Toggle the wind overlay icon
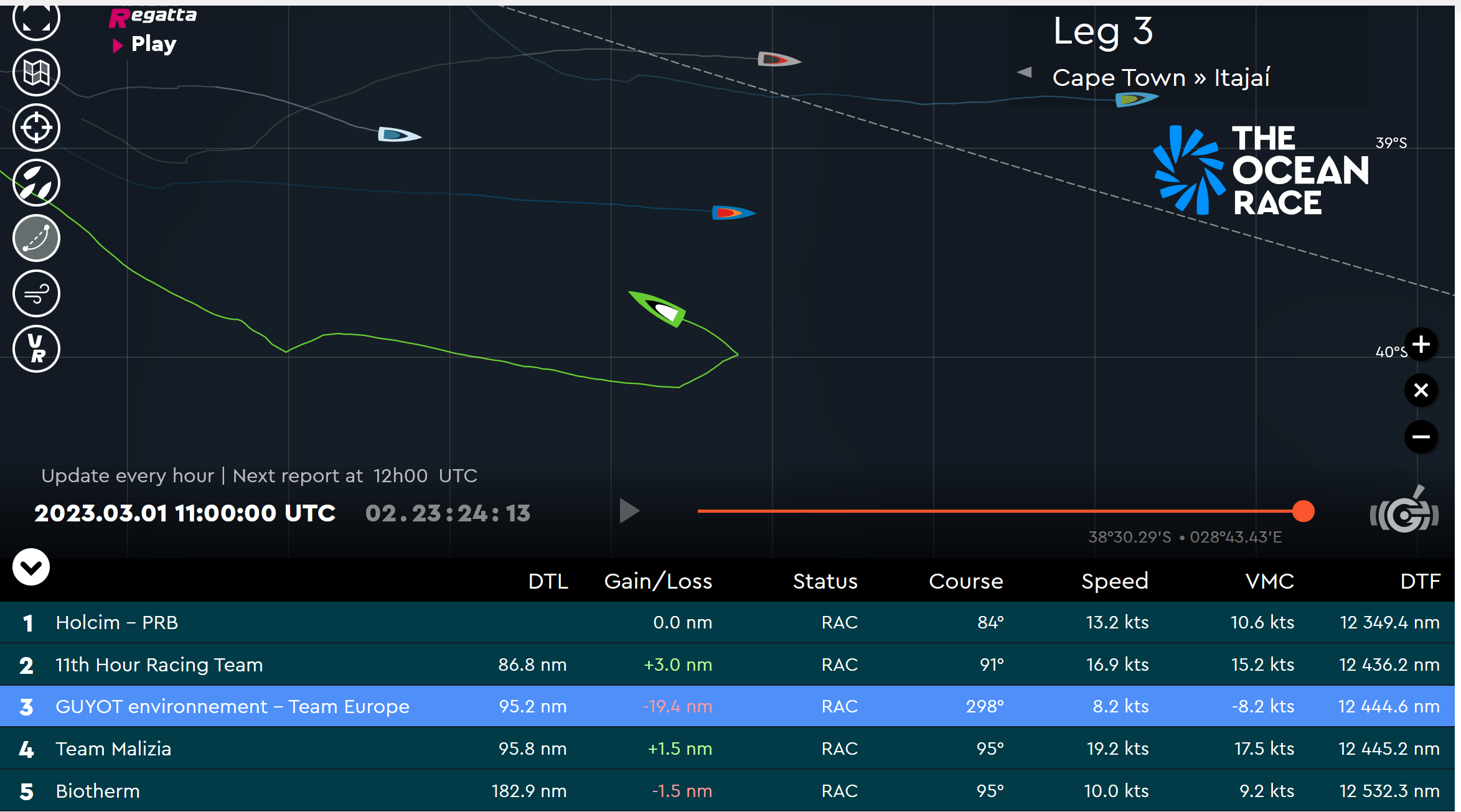This screenshot has height=812, width=1461. coord(36,294)
